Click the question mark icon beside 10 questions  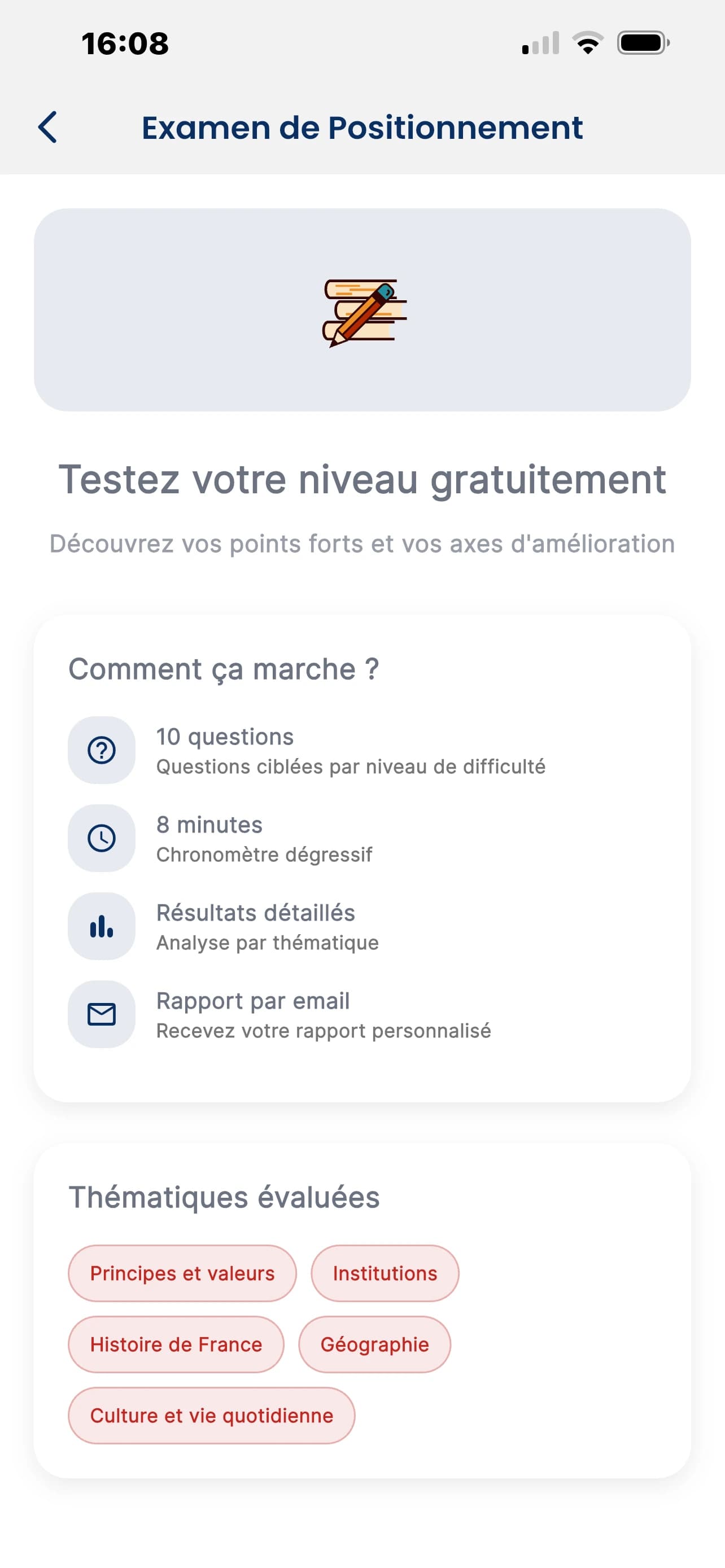101,750
